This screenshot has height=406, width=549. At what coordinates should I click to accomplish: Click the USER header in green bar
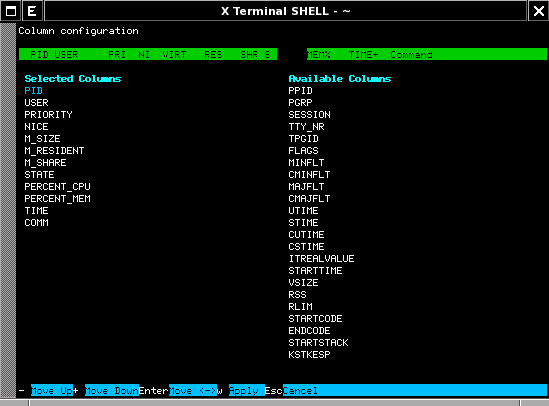(67, 55)
